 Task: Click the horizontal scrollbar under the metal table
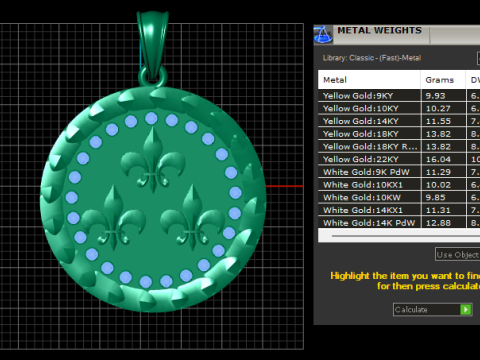coord(399,236)
